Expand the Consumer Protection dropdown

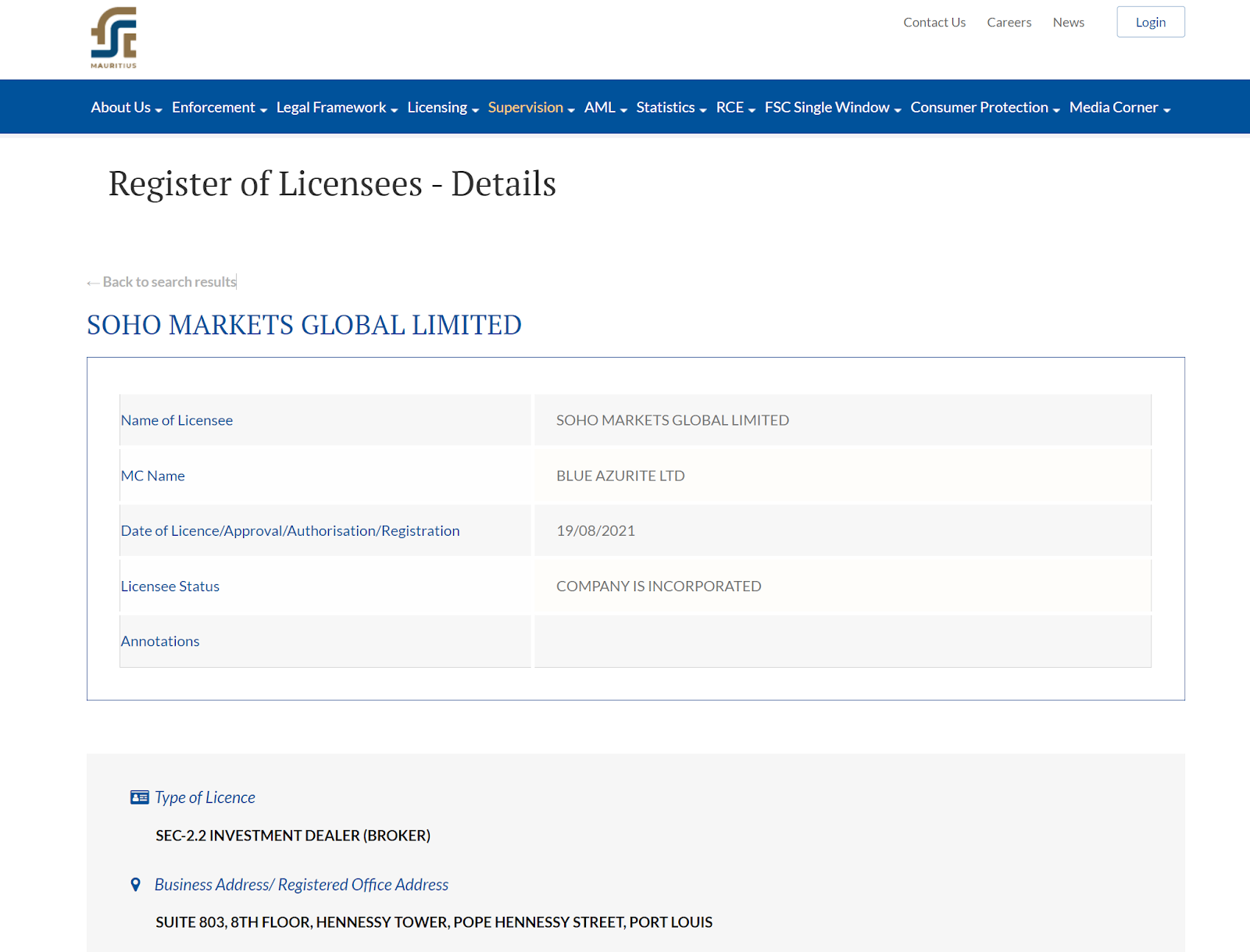point(984,108)
